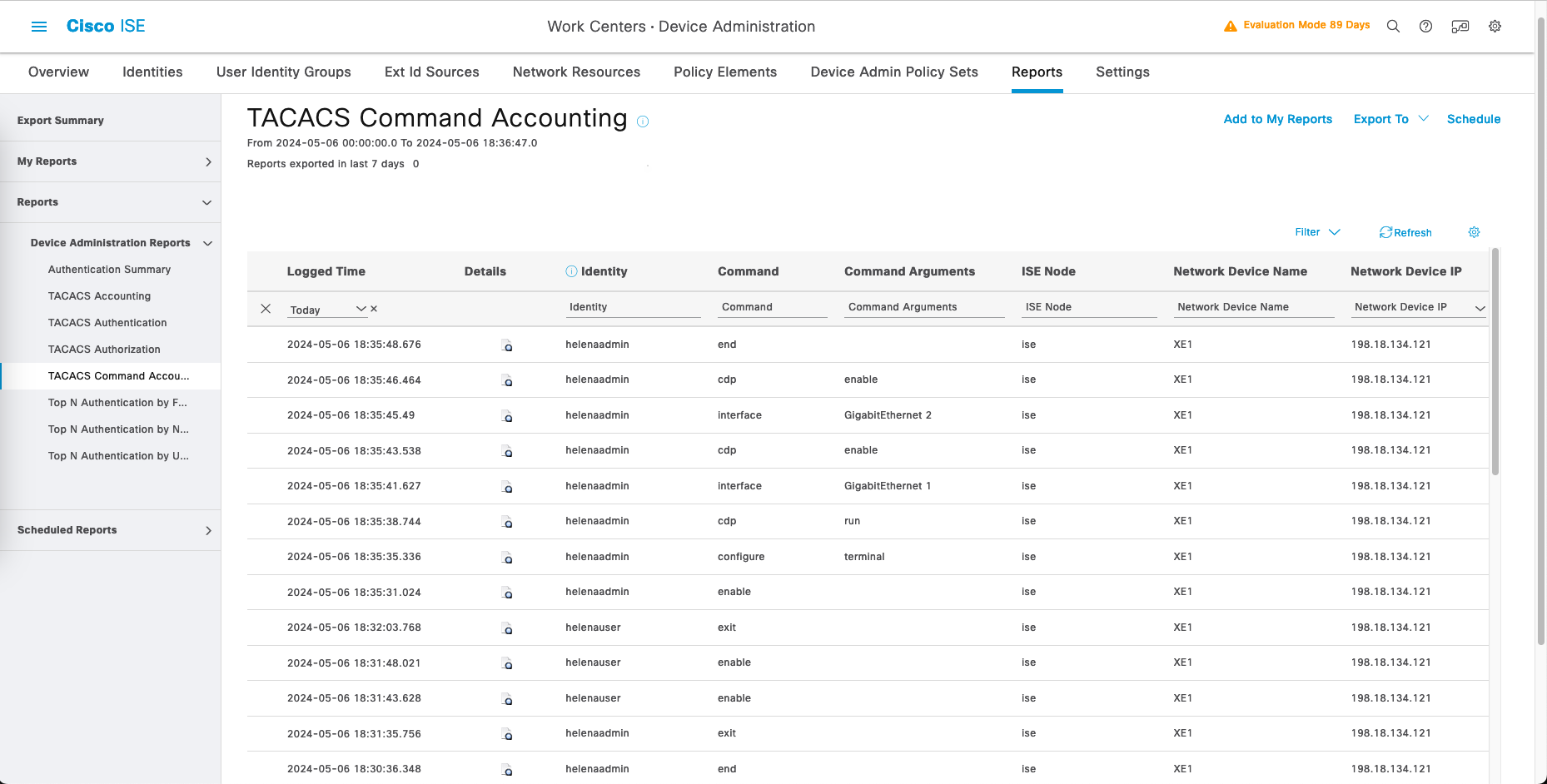Open the Network Resources tab
The image size is (1547, 784).
coord(576,72)
